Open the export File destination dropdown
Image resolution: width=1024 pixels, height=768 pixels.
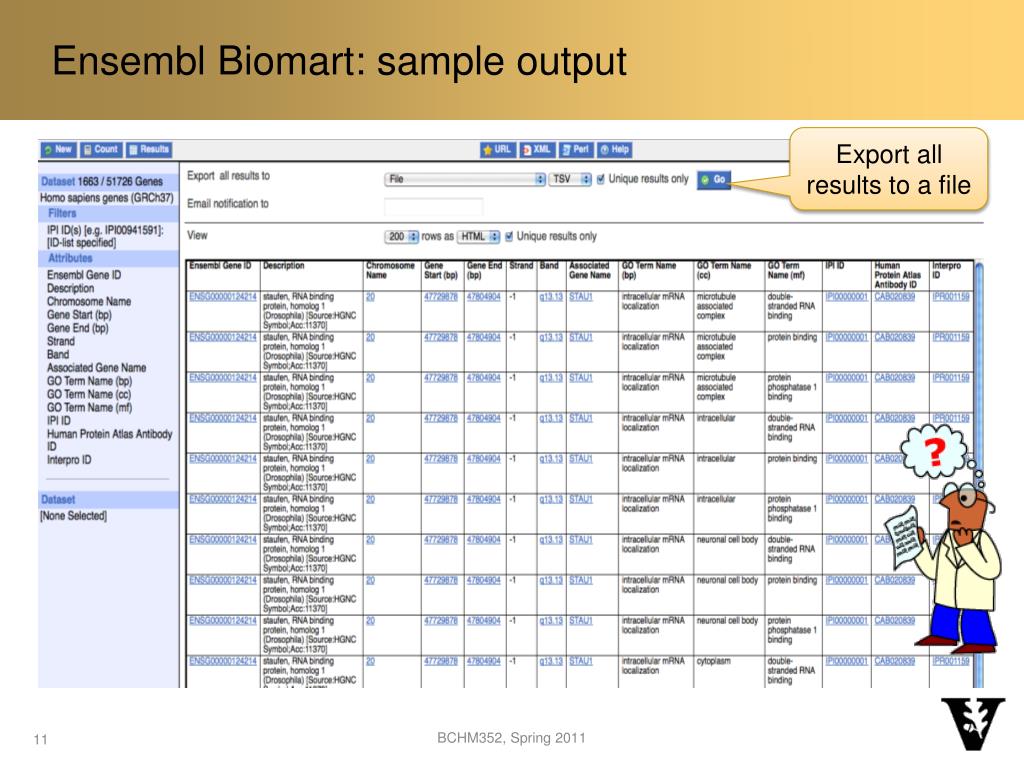[464, 179]
